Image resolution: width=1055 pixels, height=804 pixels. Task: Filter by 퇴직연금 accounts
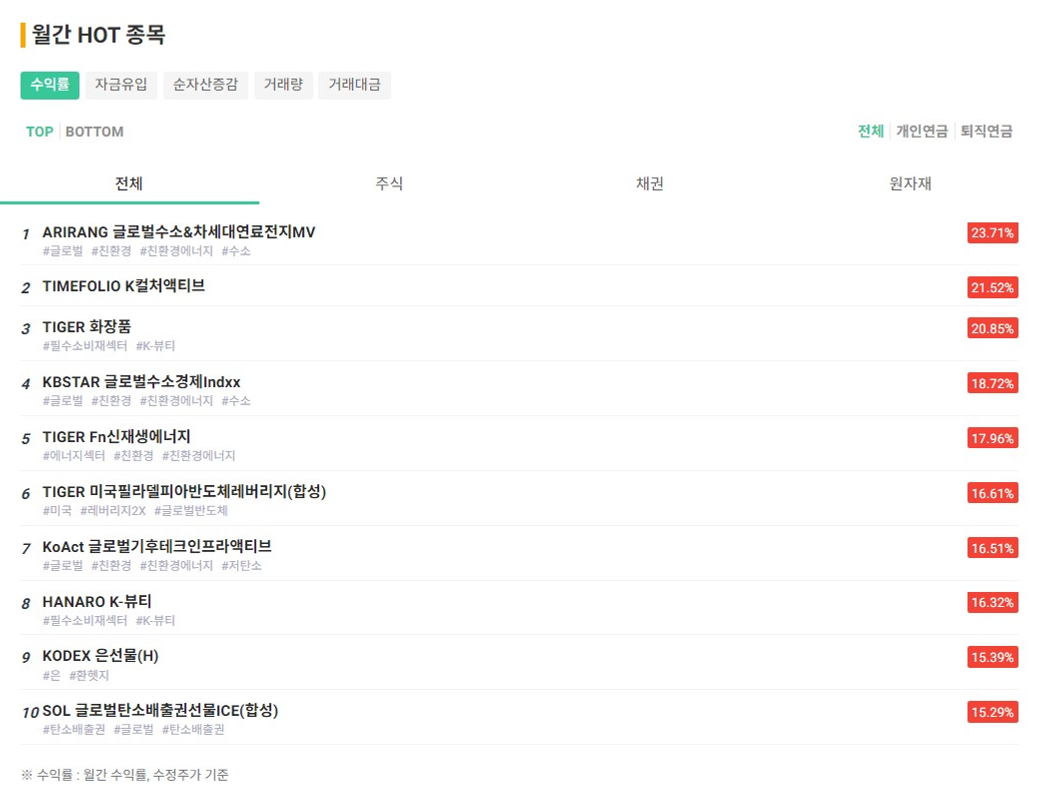(x=986, y=131)
